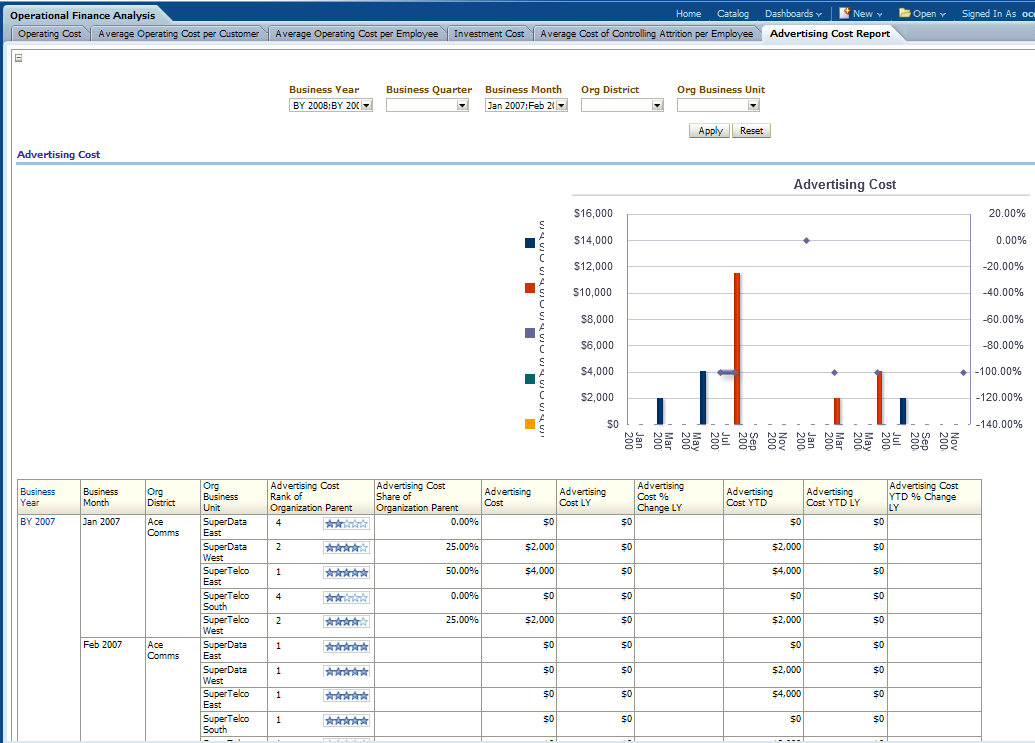This screenshot has height=743, width=1035.
Task: Click the diamond marker at 0.00%
Action: tap(807, 241)
